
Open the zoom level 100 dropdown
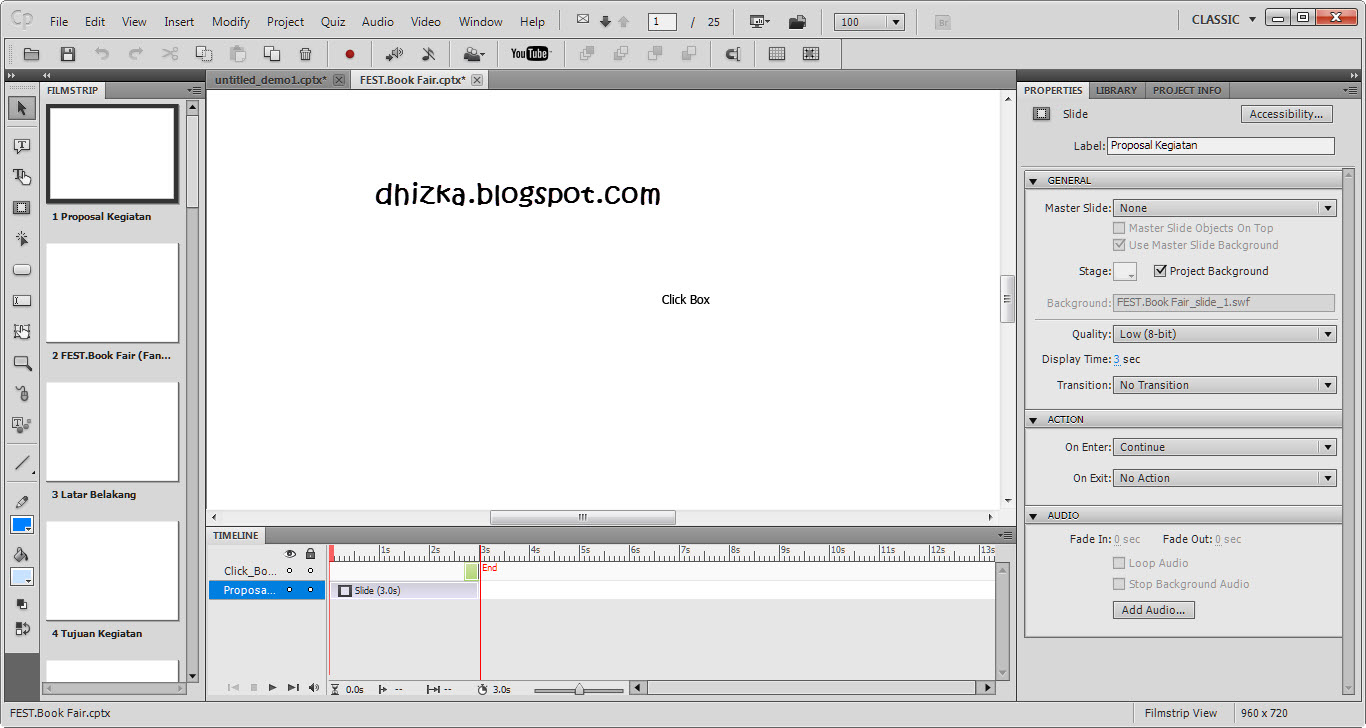(x=869, y=22)
